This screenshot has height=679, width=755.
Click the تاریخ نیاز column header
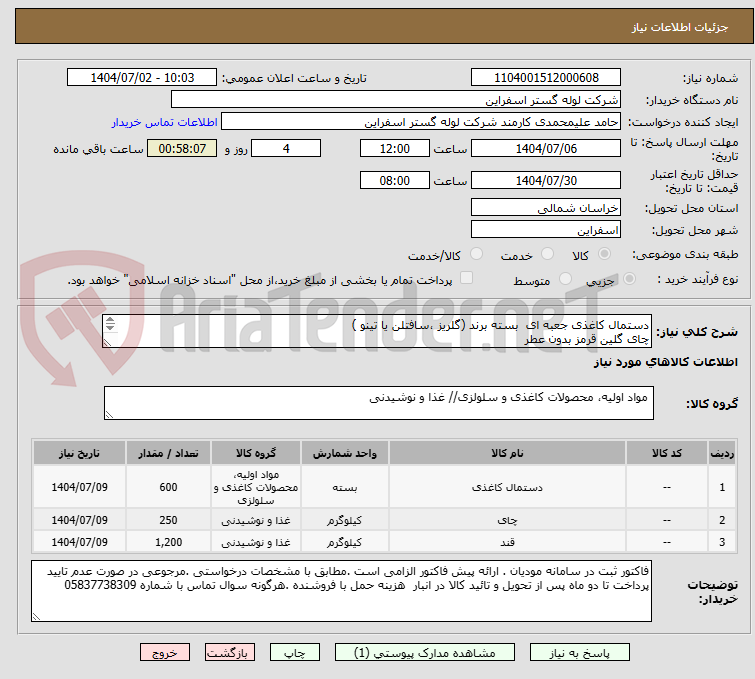coord(79,453)
